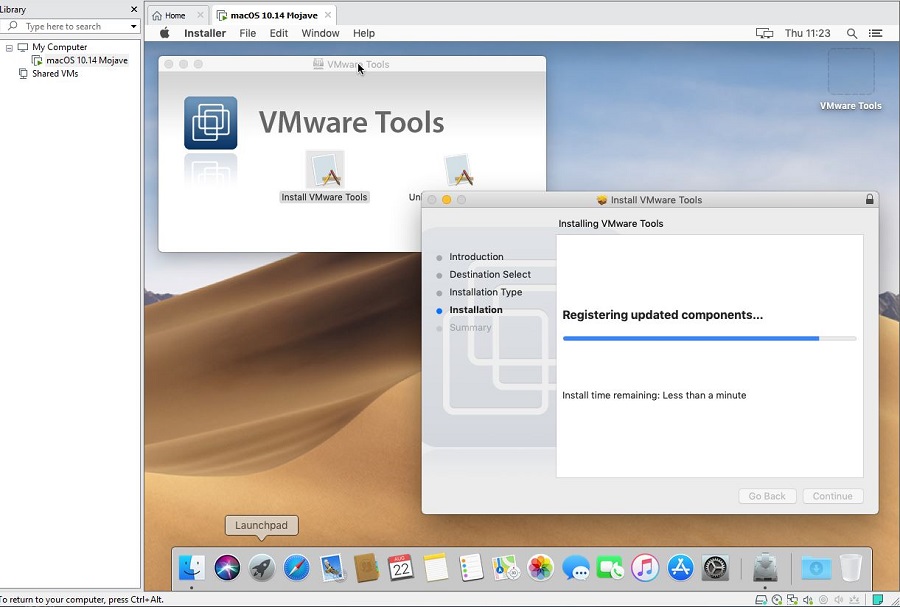Click 'Install time remaining: Less than a minute'

(654, 395)
